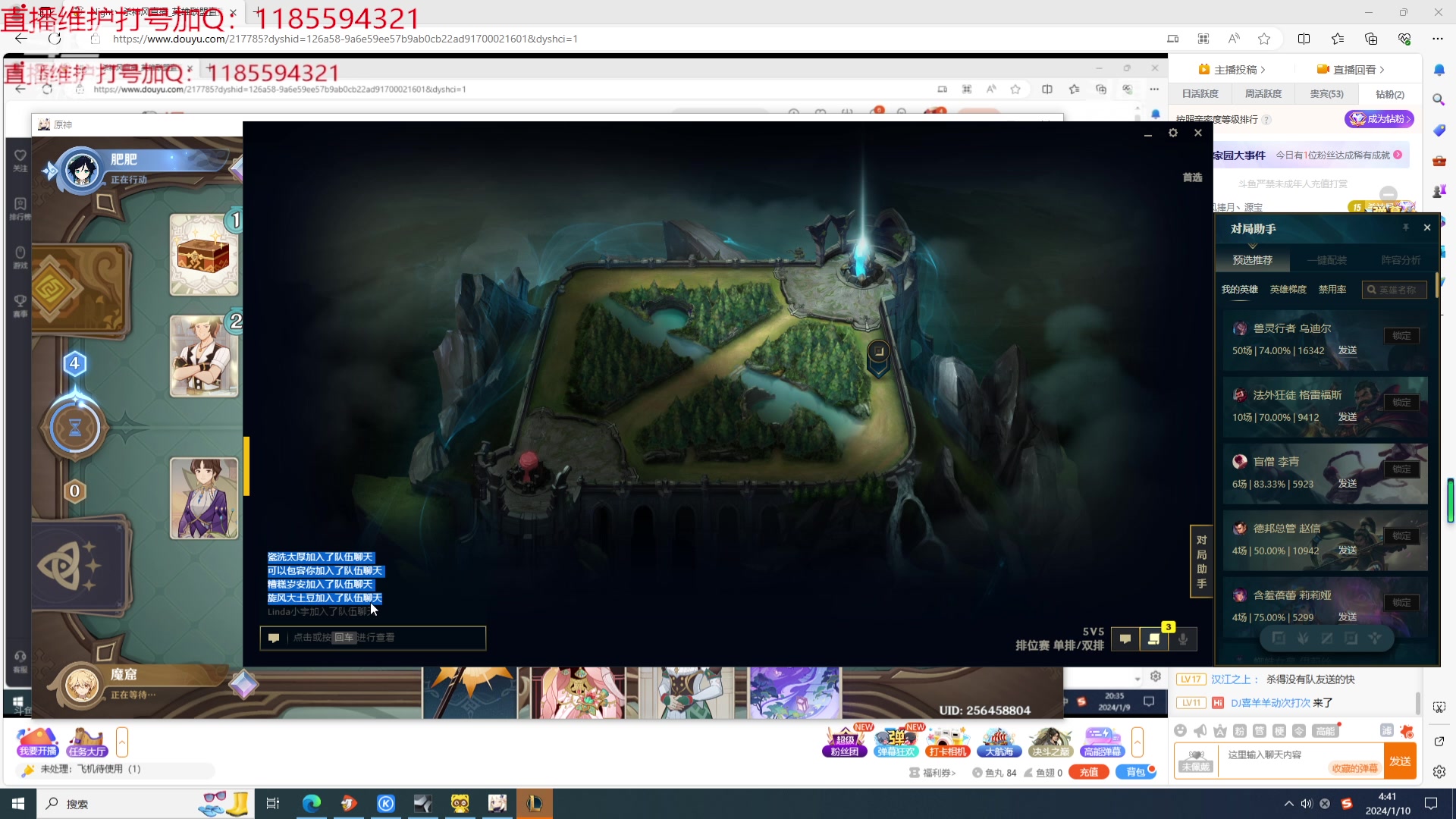1456x819 pixels.
Task: Close the 对局助手 panel
Action: (x=1427, y=227)
